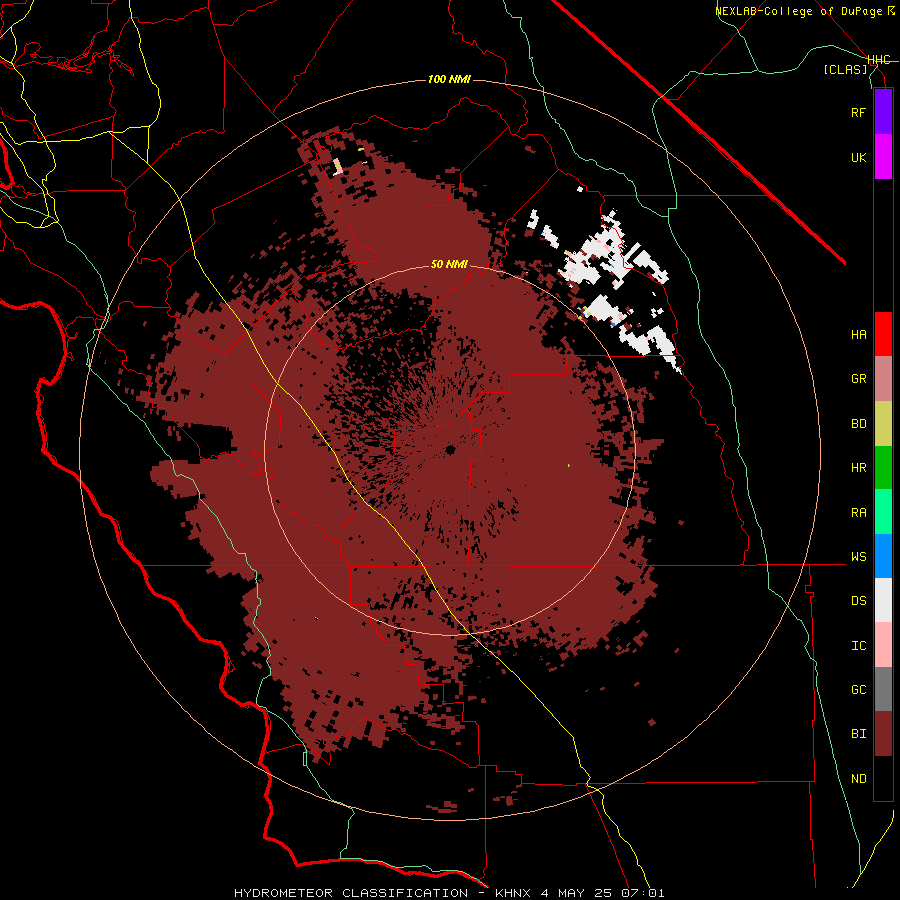Click the '4 MAY 25' date text
The image size is (900, 900).
(x=577, y=893)
